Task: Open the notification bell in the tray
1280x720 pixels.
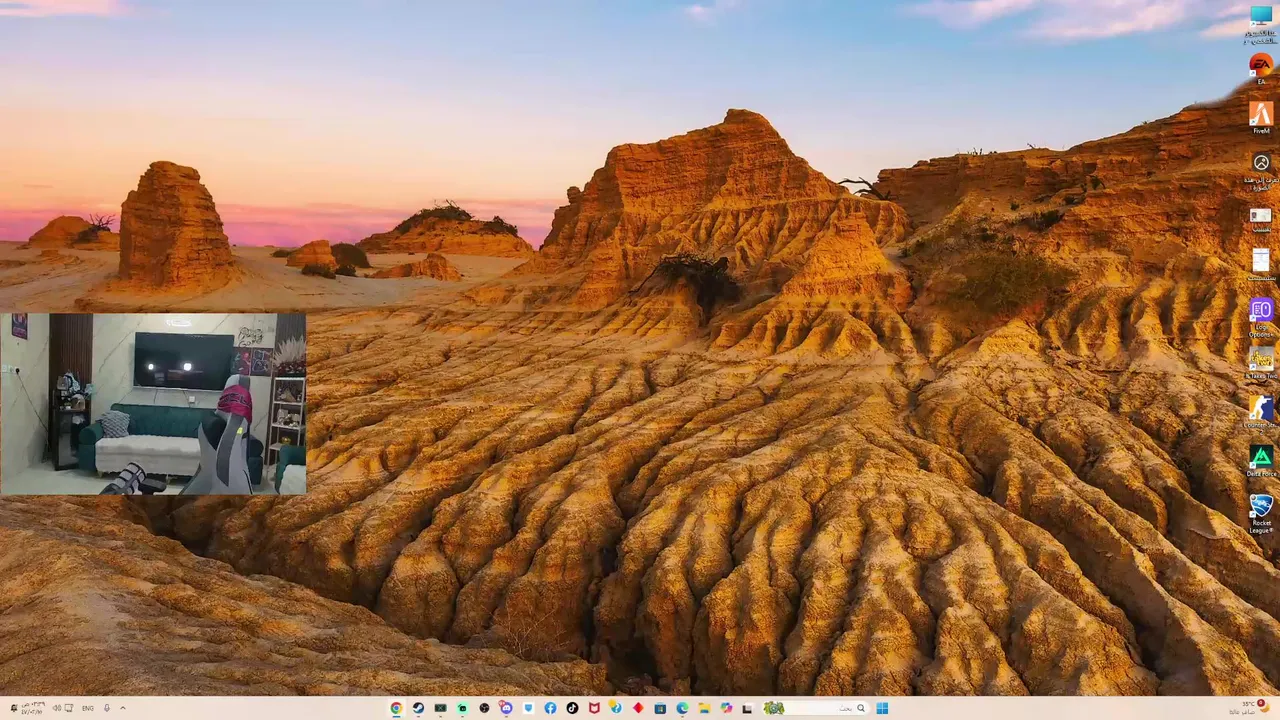Action: click(13, 708)
